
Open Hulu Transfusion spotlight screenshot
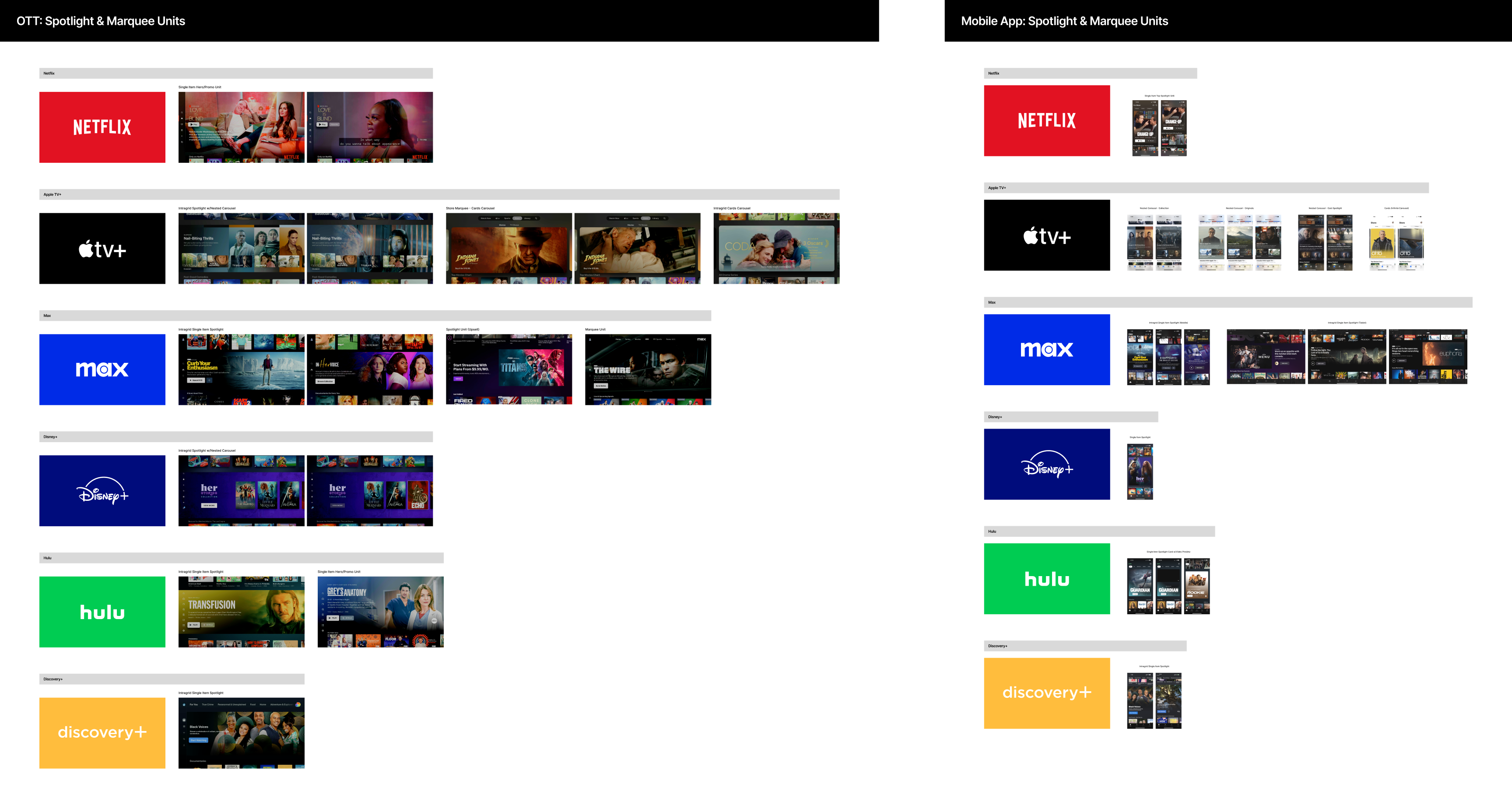click(x=241, y=612)
